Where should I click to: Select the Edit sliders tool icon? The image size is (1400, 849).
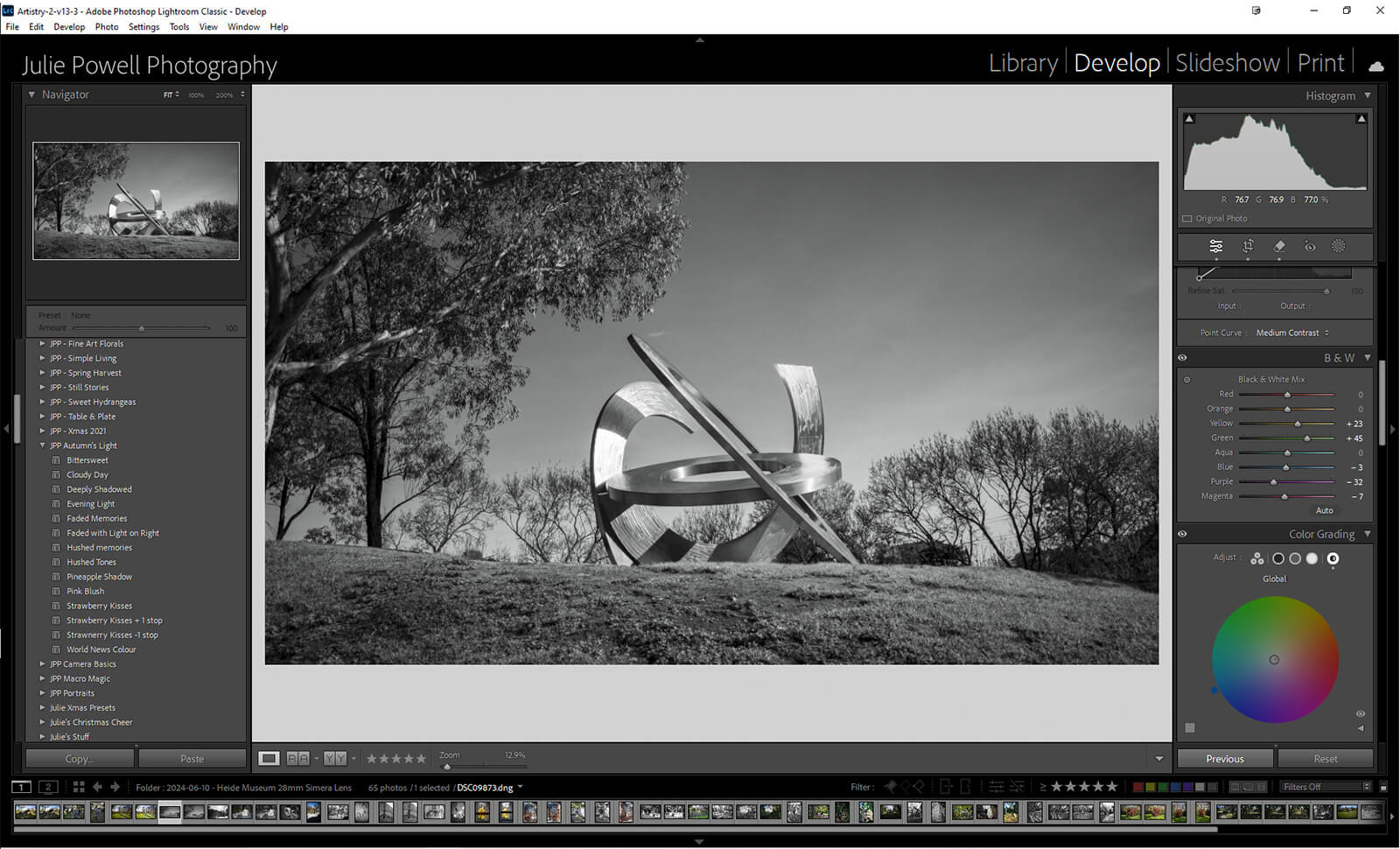[x=1215, y=246]
